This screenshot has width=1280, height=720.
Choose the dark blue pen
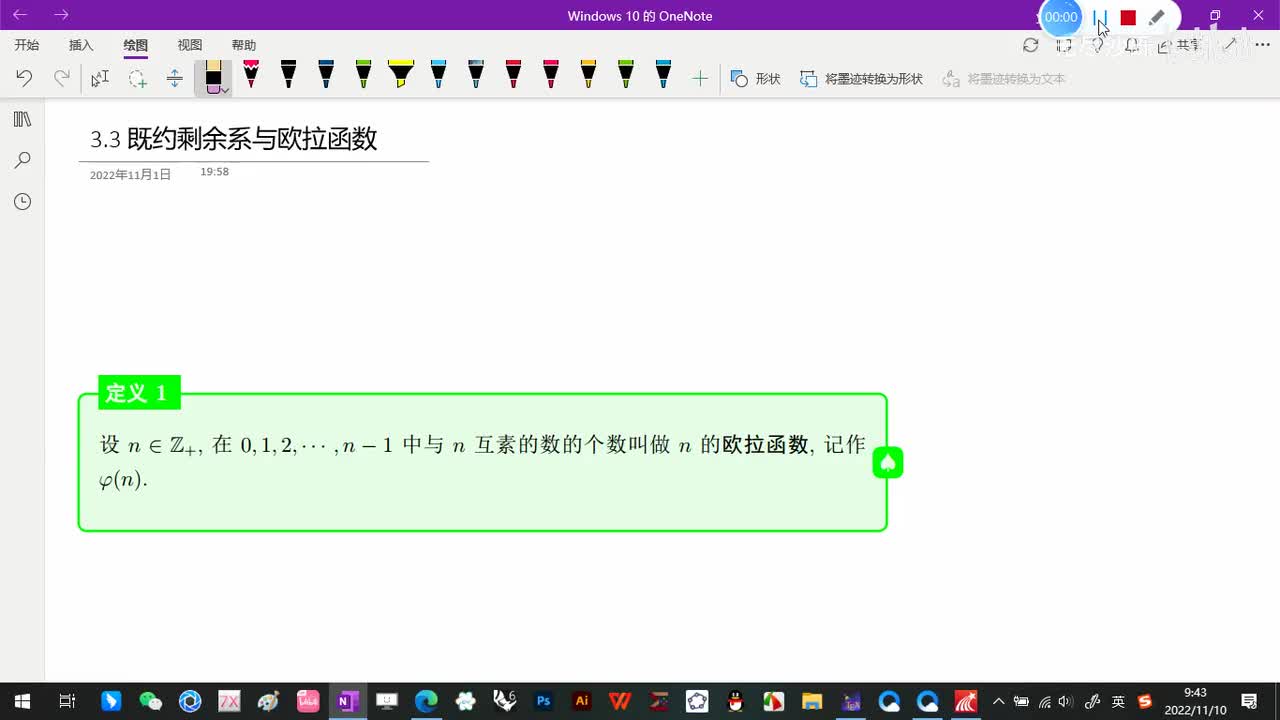click(x=326, y=74)
